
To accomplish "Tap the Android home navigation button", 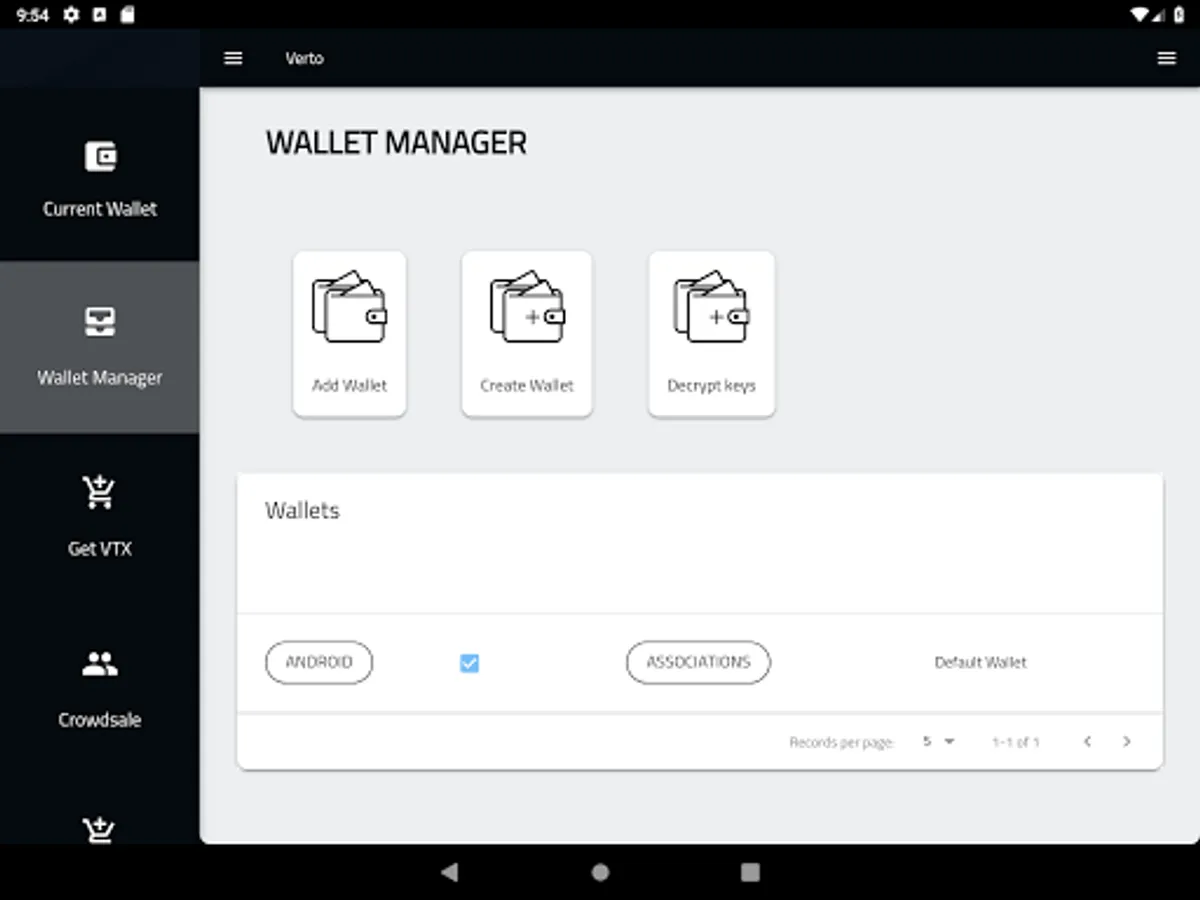I will coord(600,872).
